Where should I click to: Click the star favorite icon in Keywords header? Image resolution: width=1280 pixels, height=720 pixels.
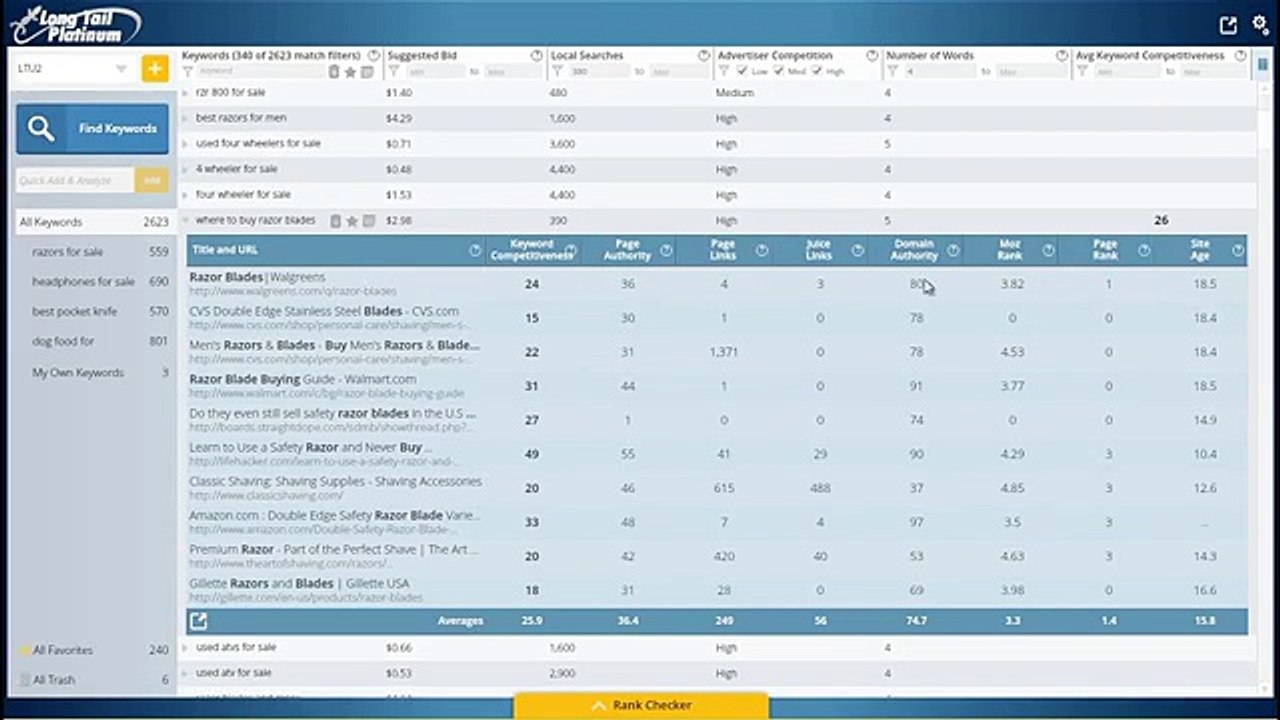[350, 72]
